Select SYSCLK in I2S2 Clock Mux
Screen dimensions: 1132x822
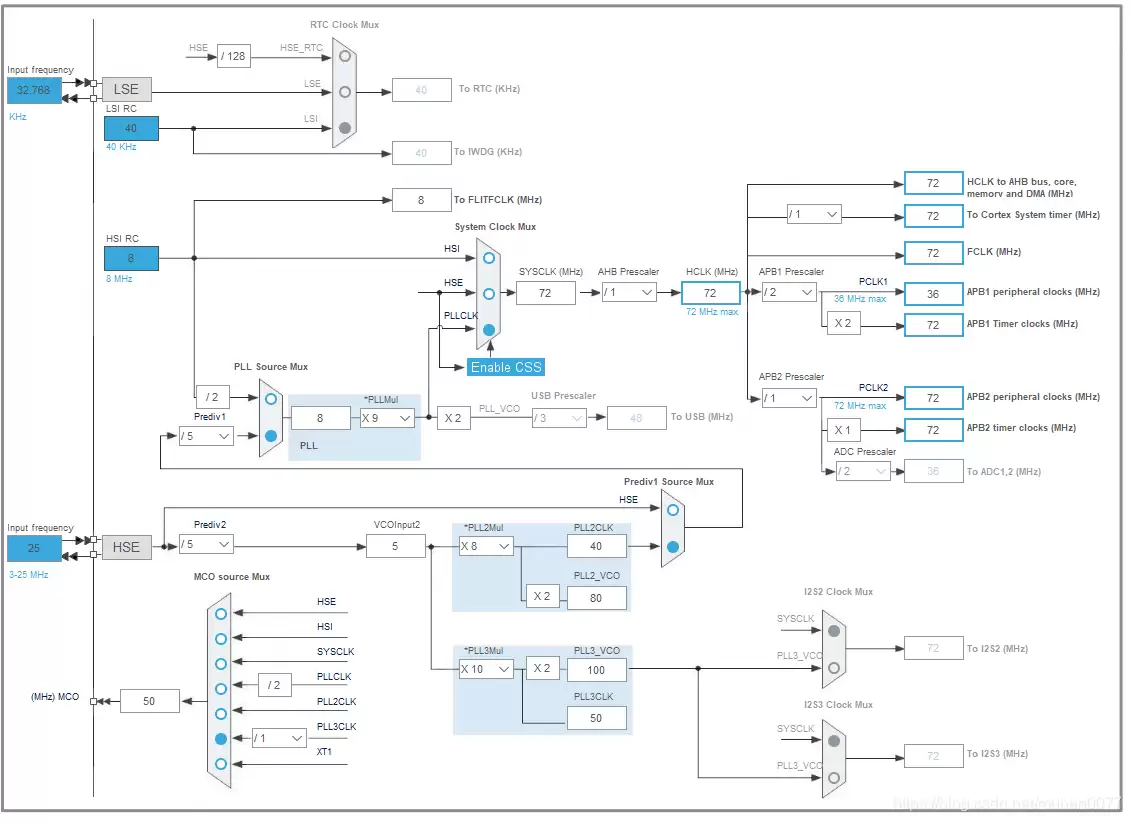click(833, 631)
